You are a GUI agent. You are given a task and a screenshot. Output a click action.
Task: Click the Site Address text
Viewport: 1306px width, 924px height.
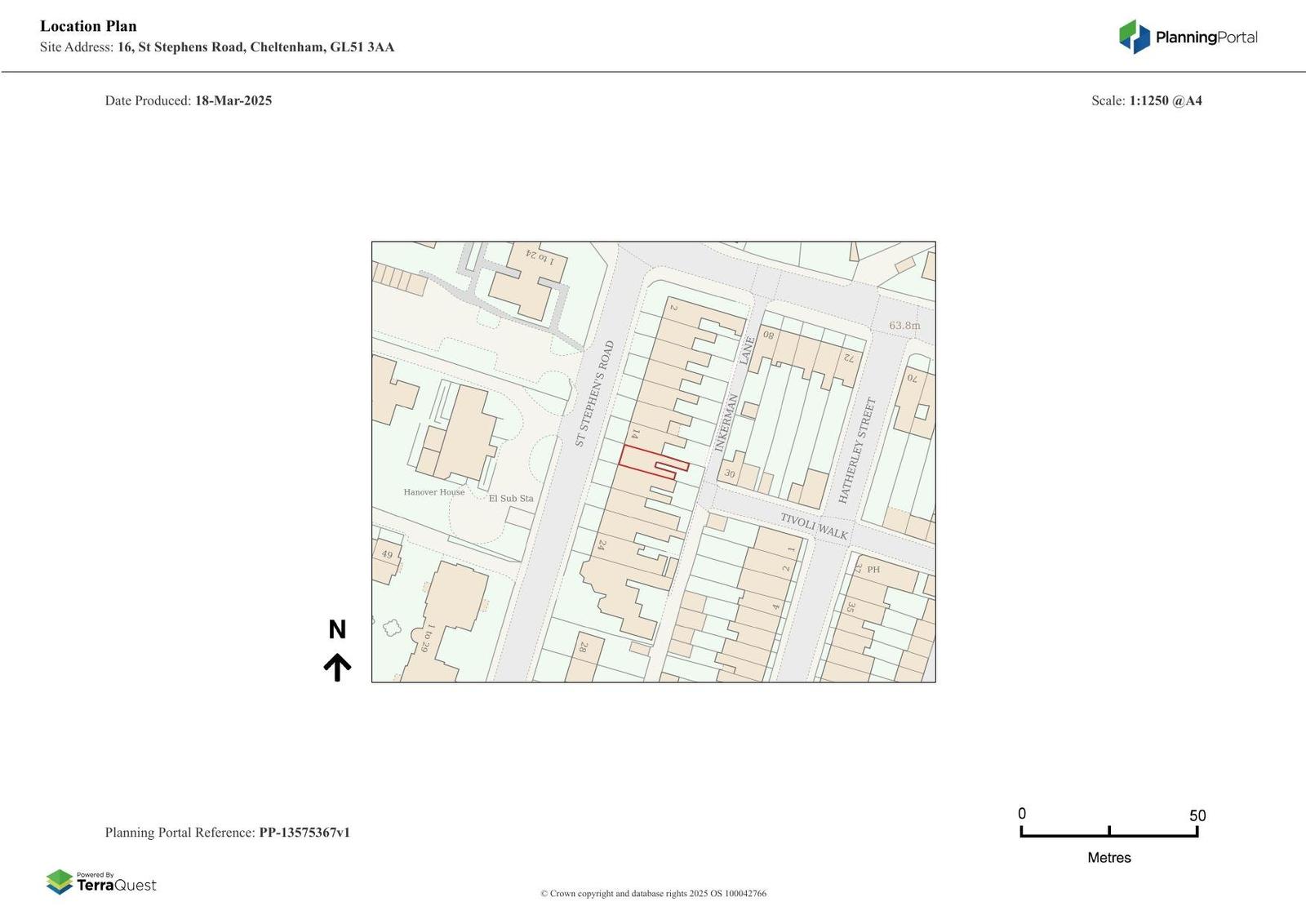pyautogui.click(x=217, y=47)
